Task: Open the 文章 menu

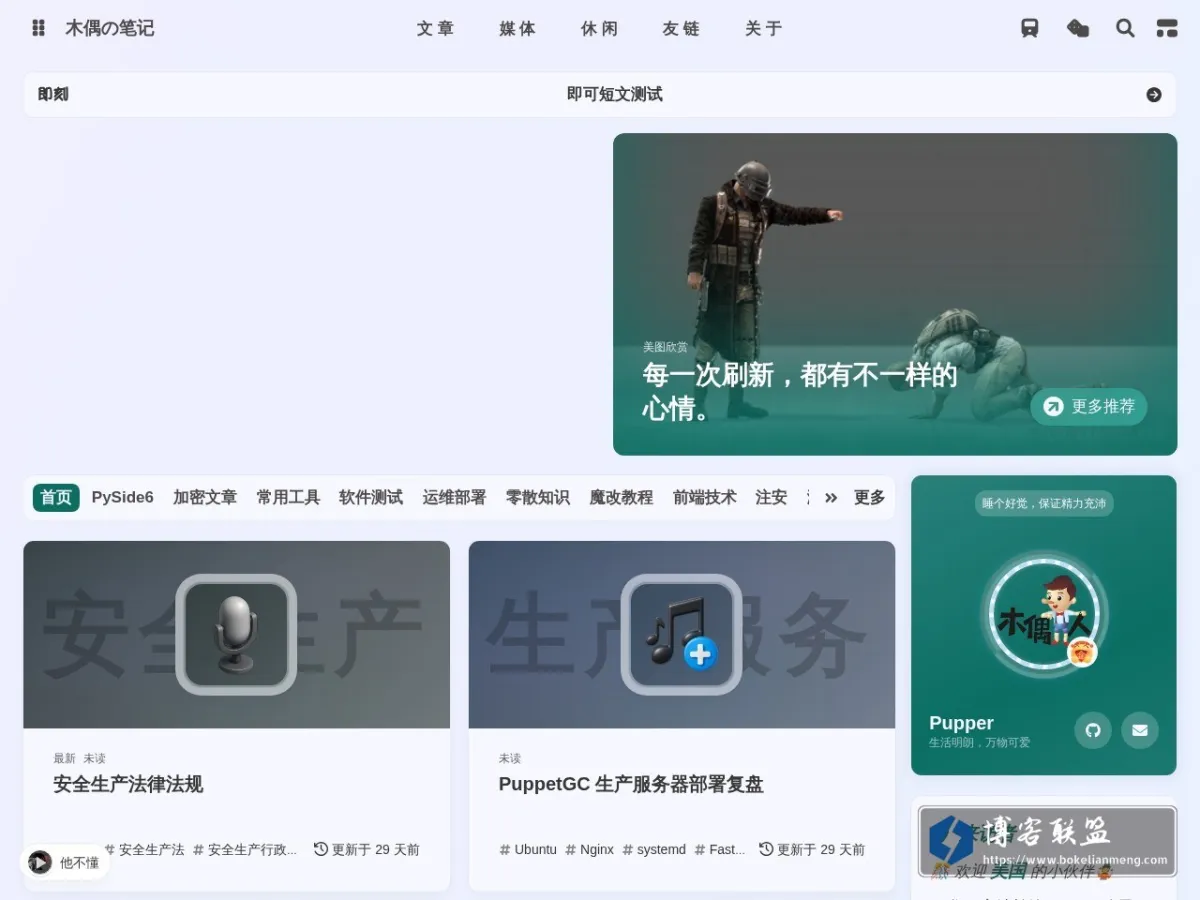Action: pyautogui.click(x=435, y=29)
